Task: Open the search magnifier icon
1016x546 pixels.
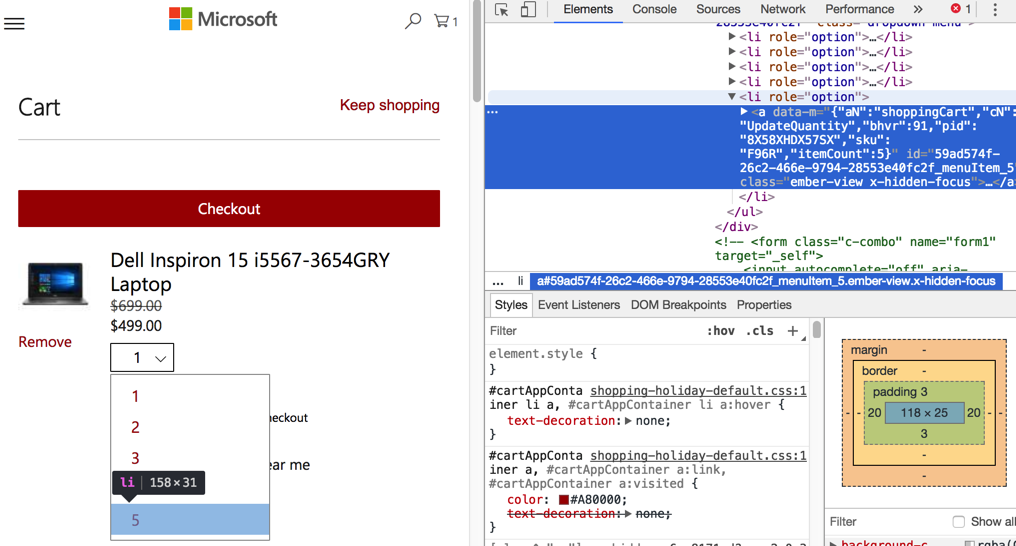Action: [x=413, y=21]
